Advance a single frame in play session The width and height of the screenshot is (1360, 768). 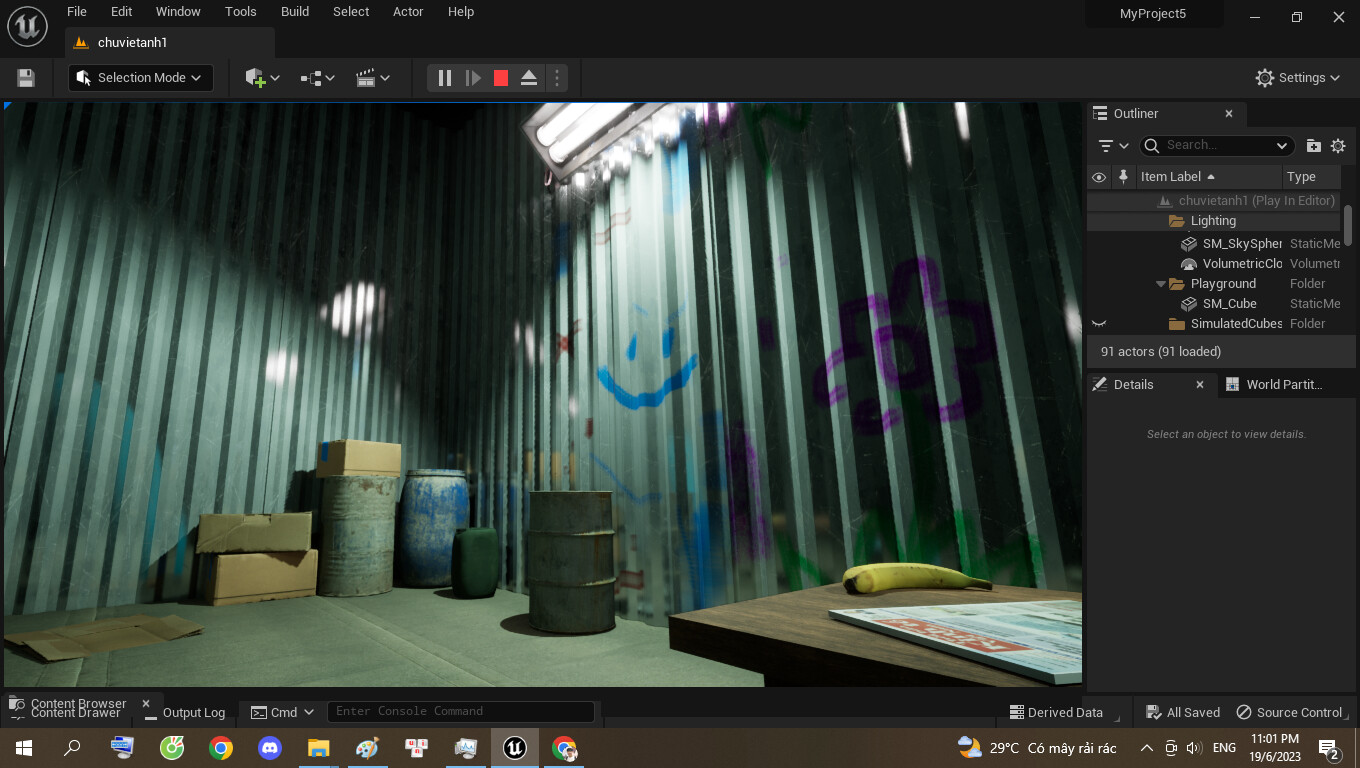(x=473, y=78)
